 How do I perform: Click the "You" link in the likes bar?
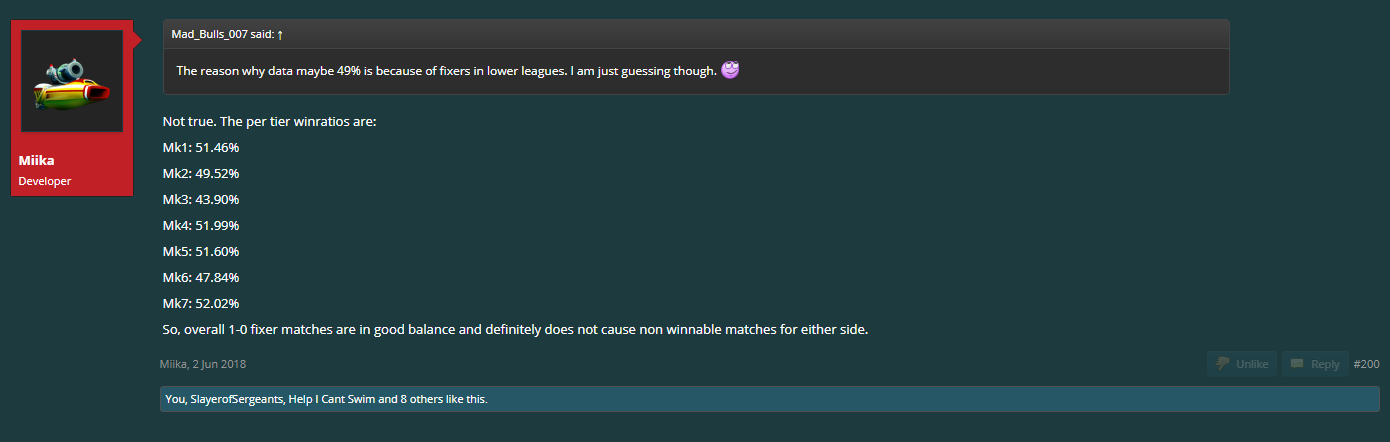click(x=173, y=400)
